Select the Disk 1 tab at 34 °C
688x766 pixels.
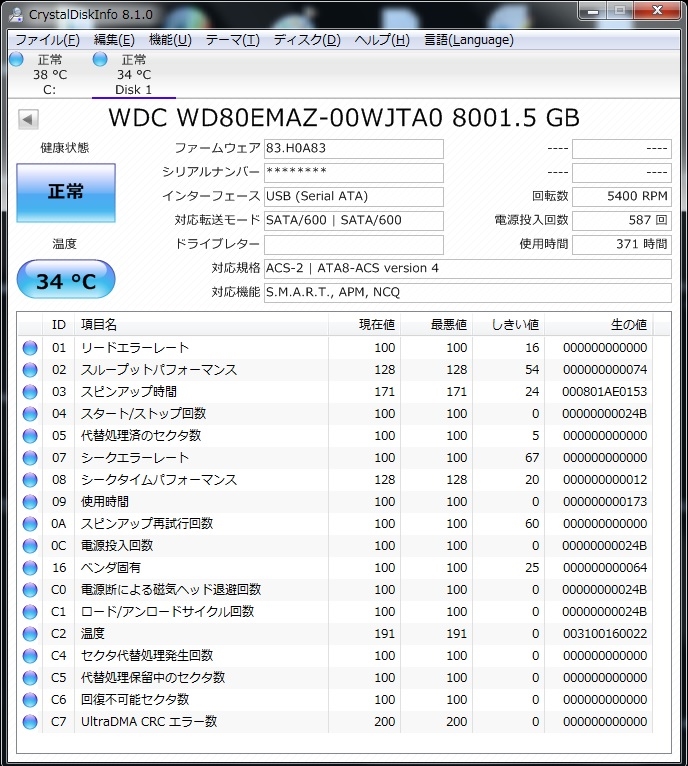pyautogui.click(x=133, y=74)
